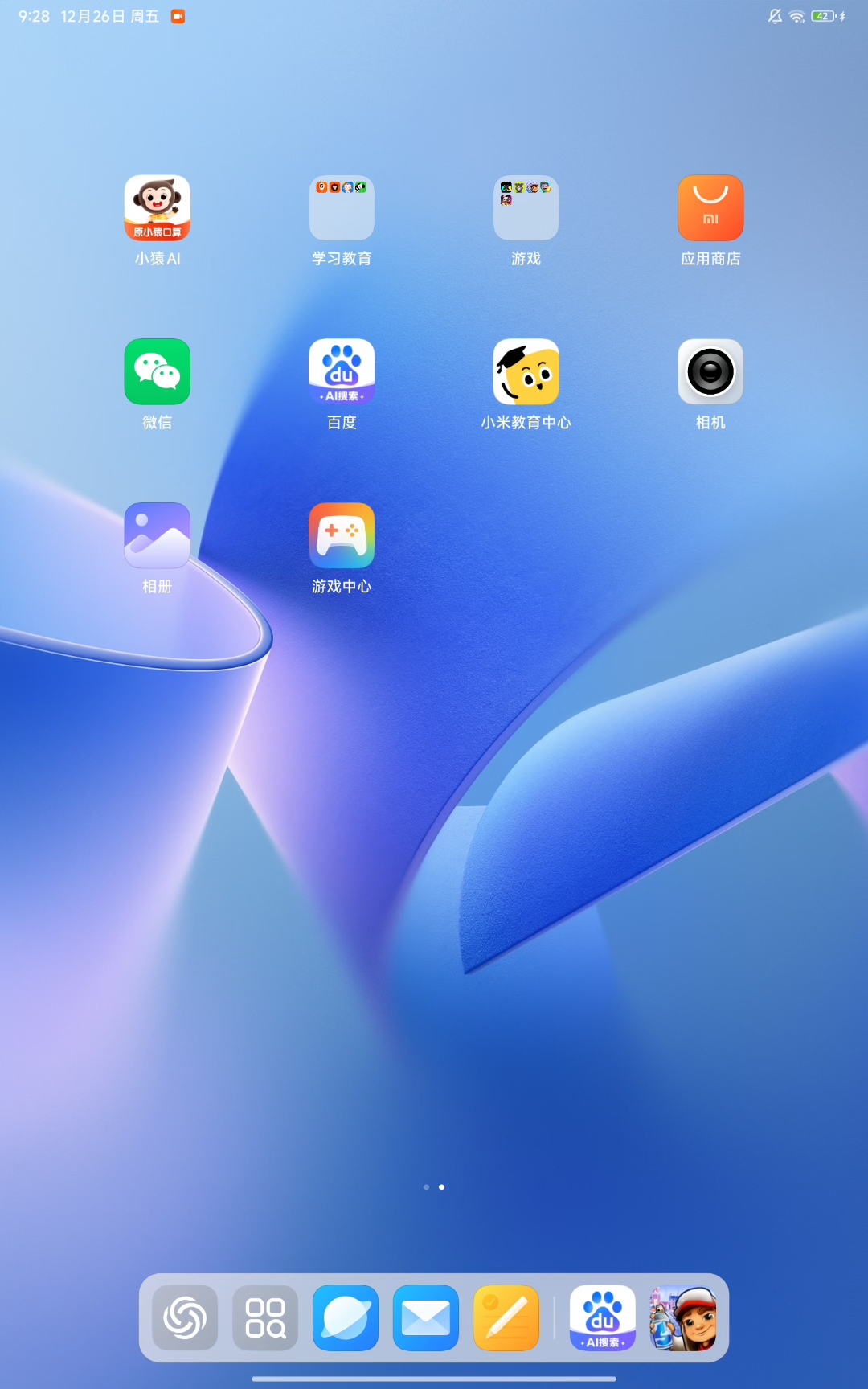This screenshot has height=1389, width=868.
Task: Open the 相册 gallery app
Action: 158,535
